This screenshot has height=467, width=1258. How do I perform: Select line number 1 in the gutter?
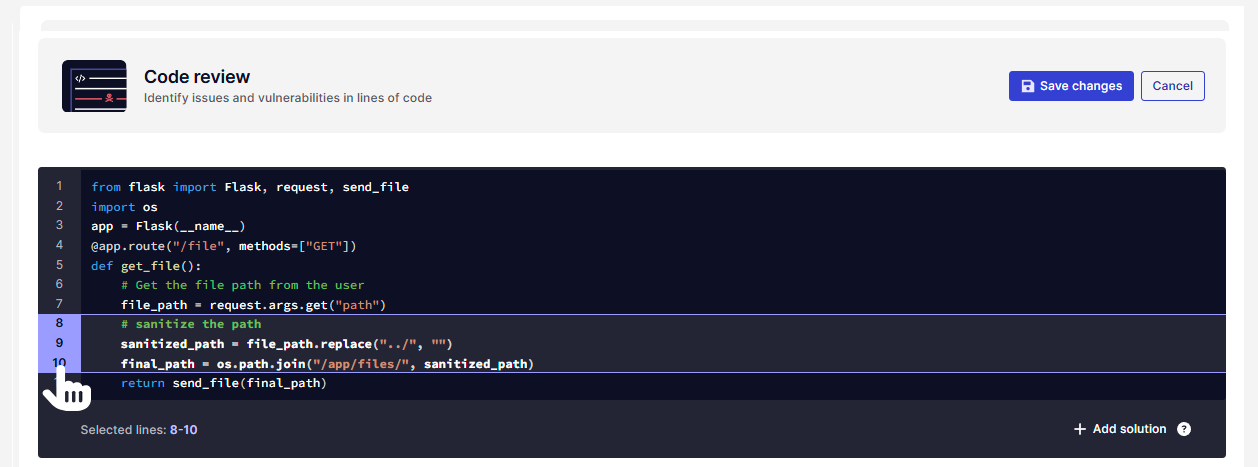pos(59,186)
